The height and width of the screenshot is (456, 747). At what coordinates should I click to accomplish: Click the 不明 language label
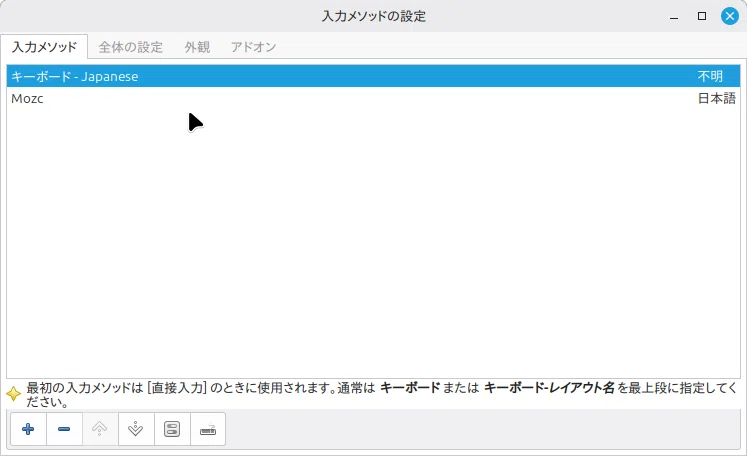pyautogui.click(x=710, y=76)
